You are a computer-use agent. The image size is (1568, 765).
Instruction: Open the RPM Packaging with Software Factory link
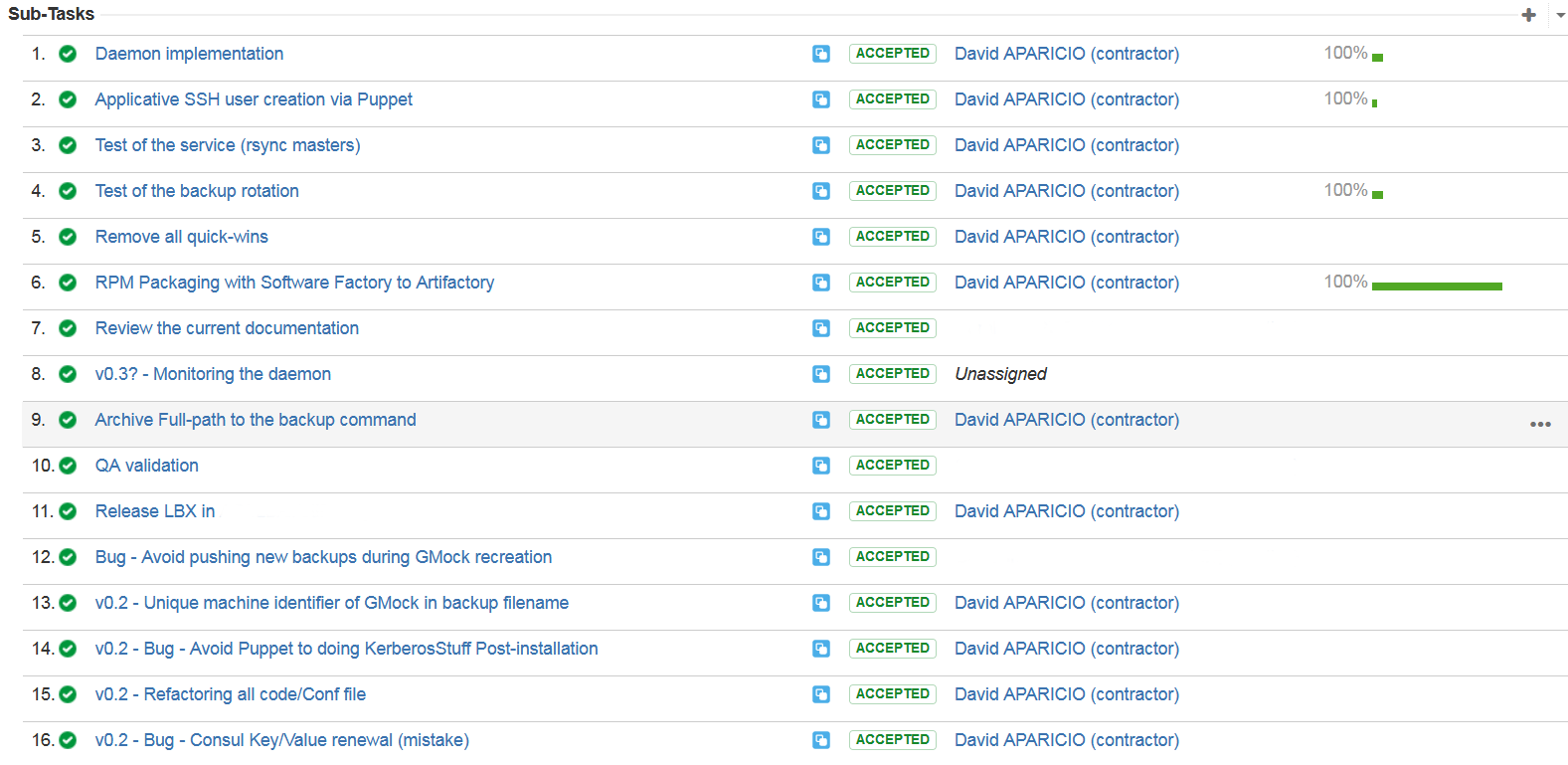point(294,283)
